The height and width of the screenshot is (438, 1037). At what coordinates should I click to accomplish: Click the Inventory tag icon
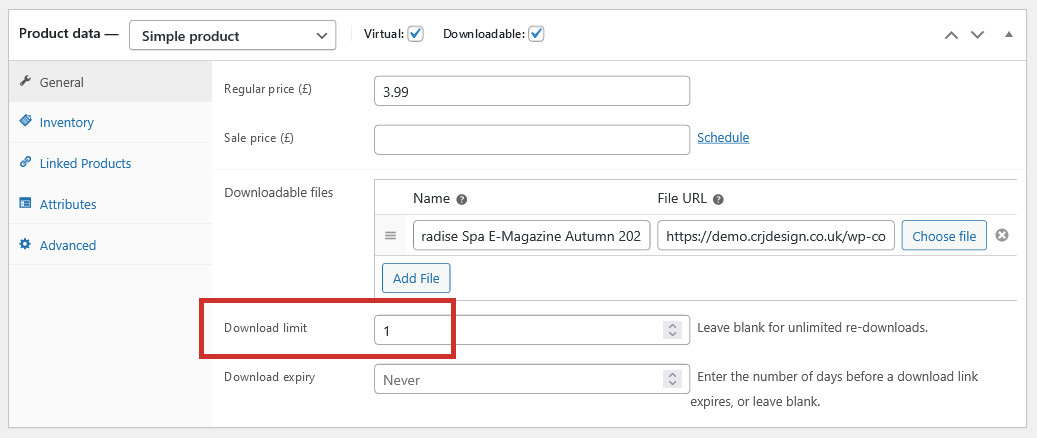coord(25,121)
